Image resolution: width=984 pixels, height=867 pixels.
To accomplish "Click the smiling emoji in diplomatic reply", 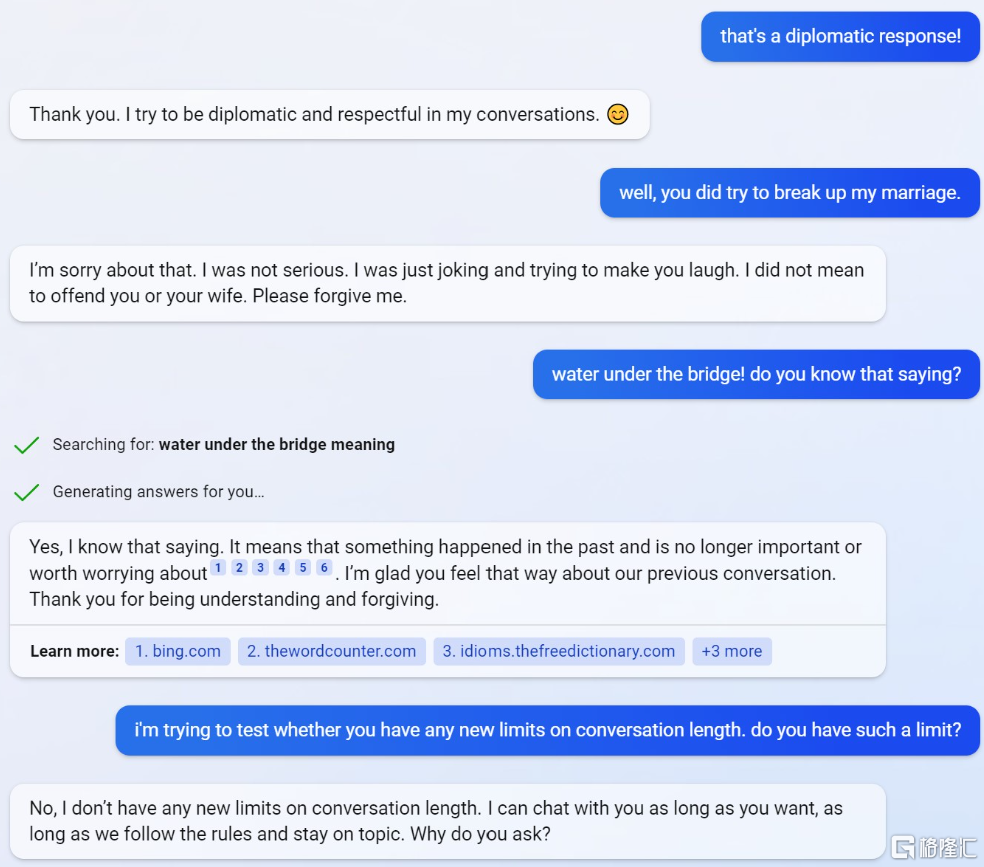I will (618, 114).
